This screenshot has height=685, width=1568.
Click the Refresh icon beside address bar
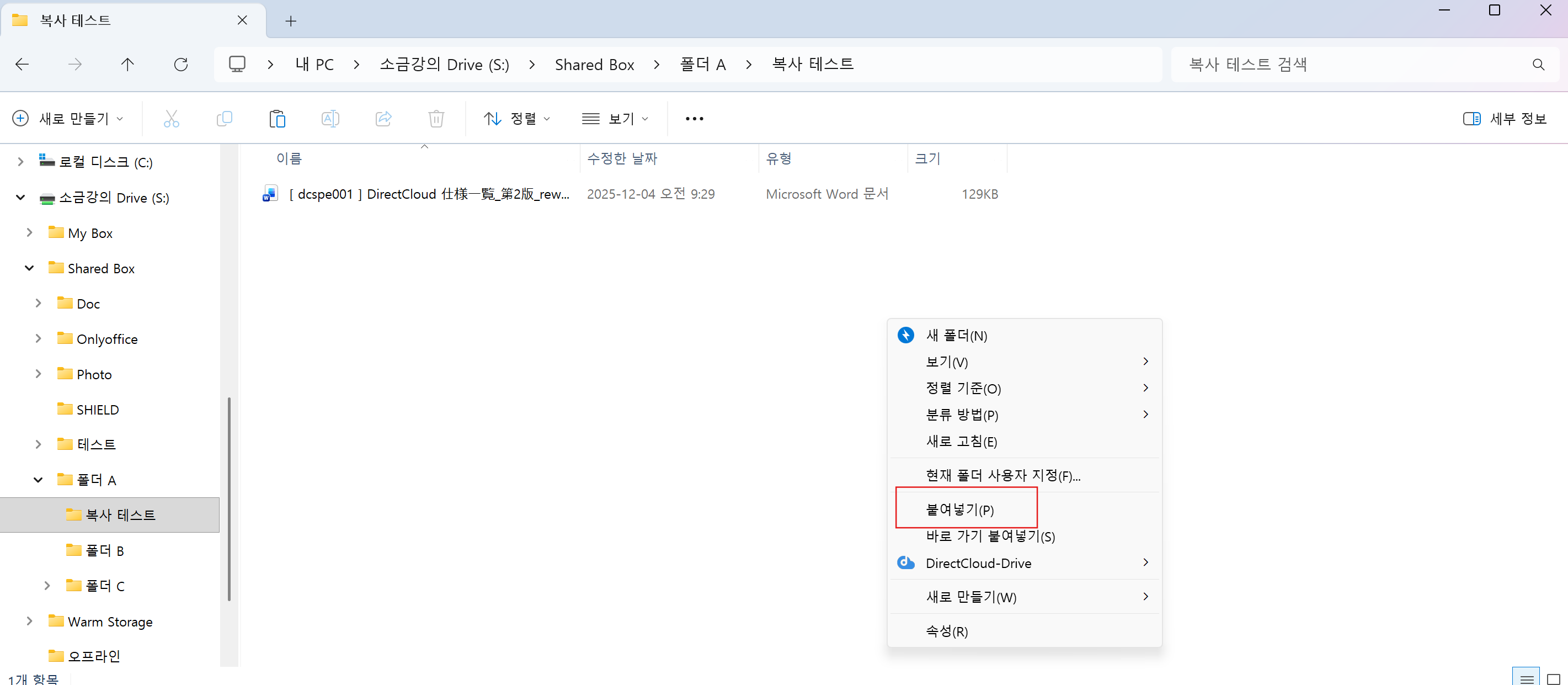pyautogui.click(x=181, y=65)
